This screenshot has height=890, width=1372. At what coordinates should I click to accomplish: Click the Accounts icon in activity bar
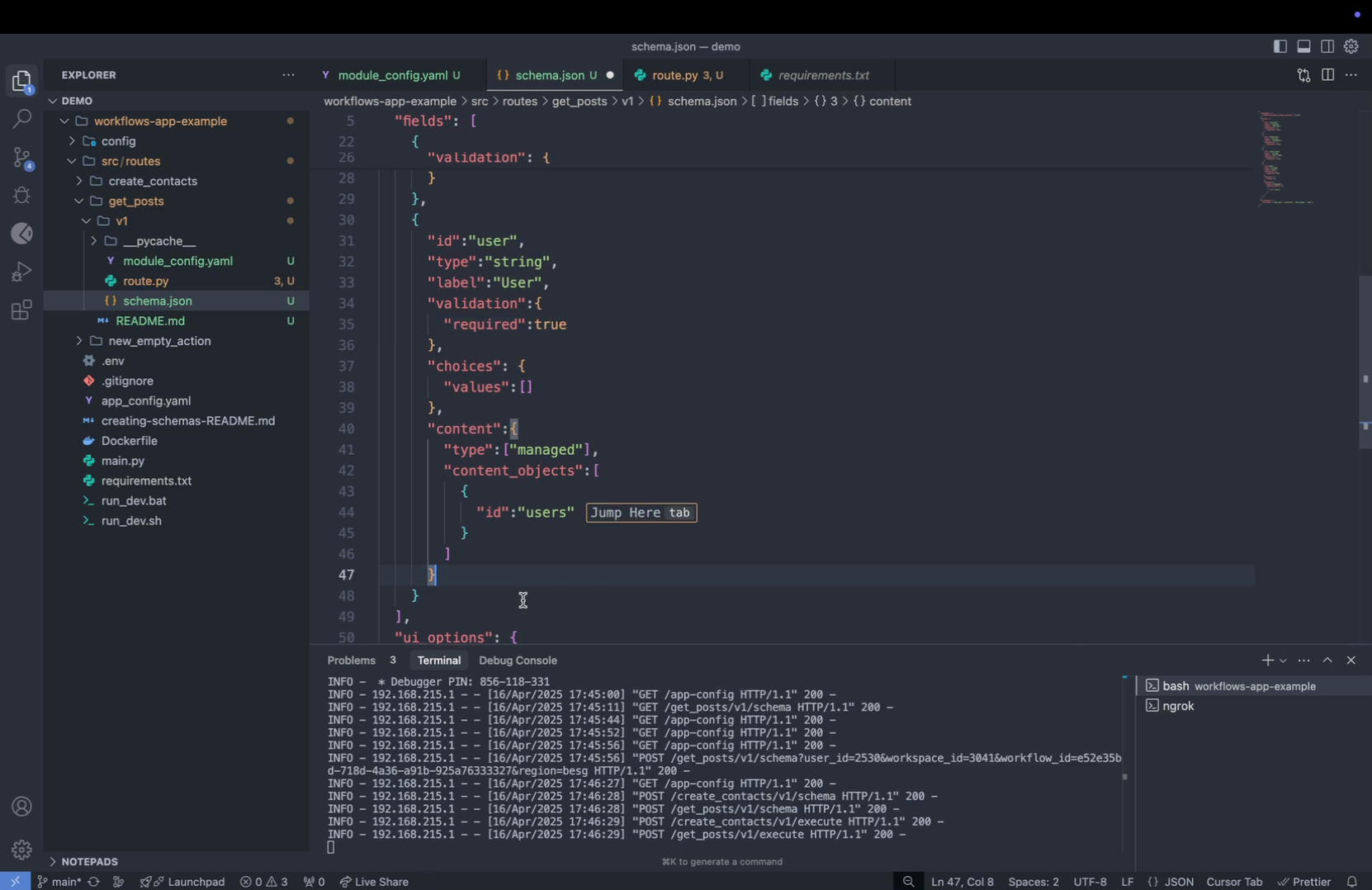coord(22,807)
